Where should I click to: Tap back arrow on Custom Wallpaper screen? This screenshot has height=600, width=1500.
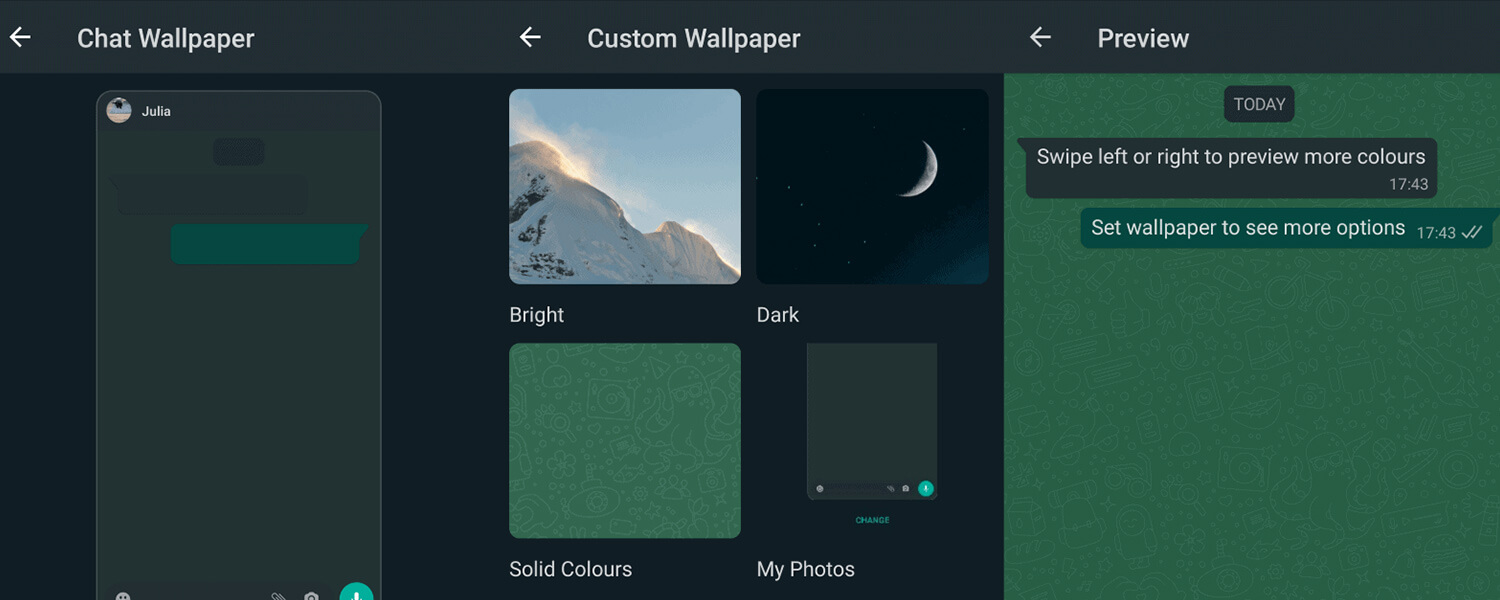(x=530, y=37)
